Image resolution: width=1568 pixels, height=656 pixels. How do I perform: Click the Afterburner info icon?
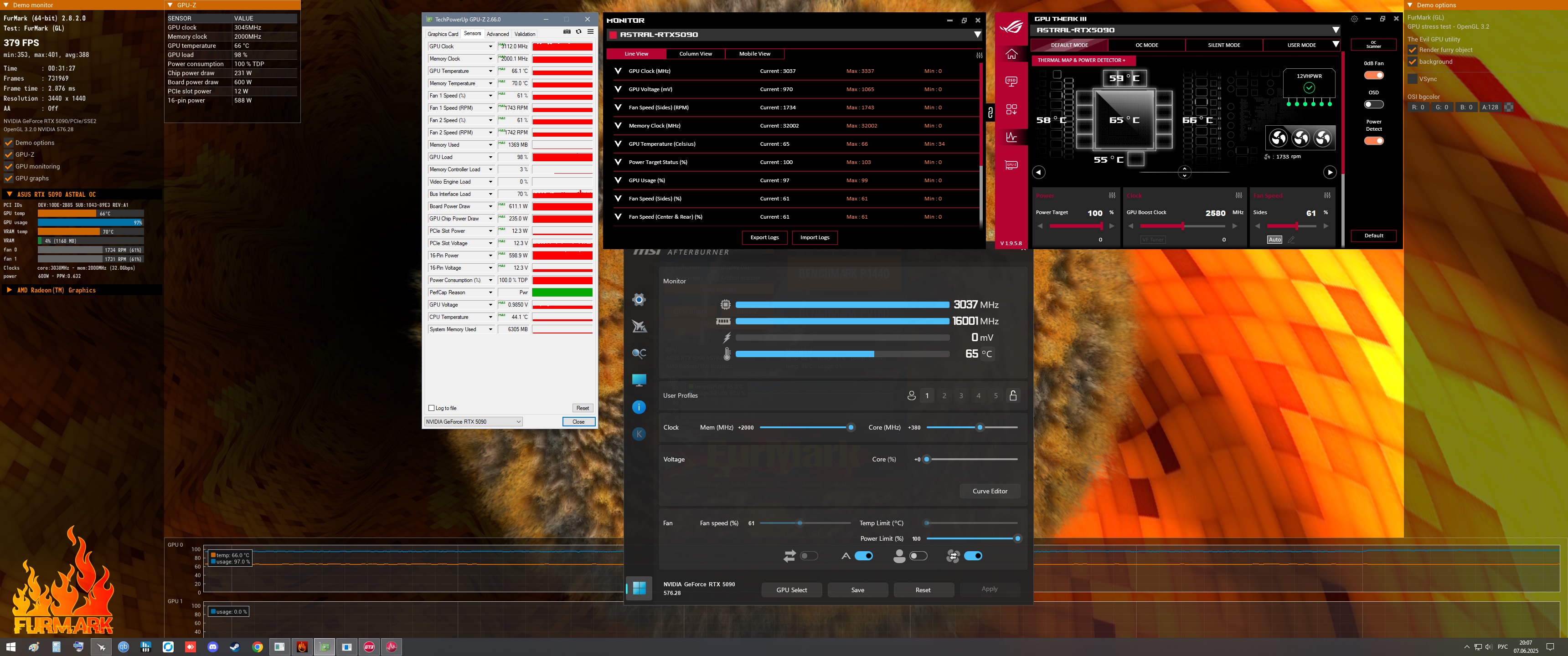click(x=639, y=407)
